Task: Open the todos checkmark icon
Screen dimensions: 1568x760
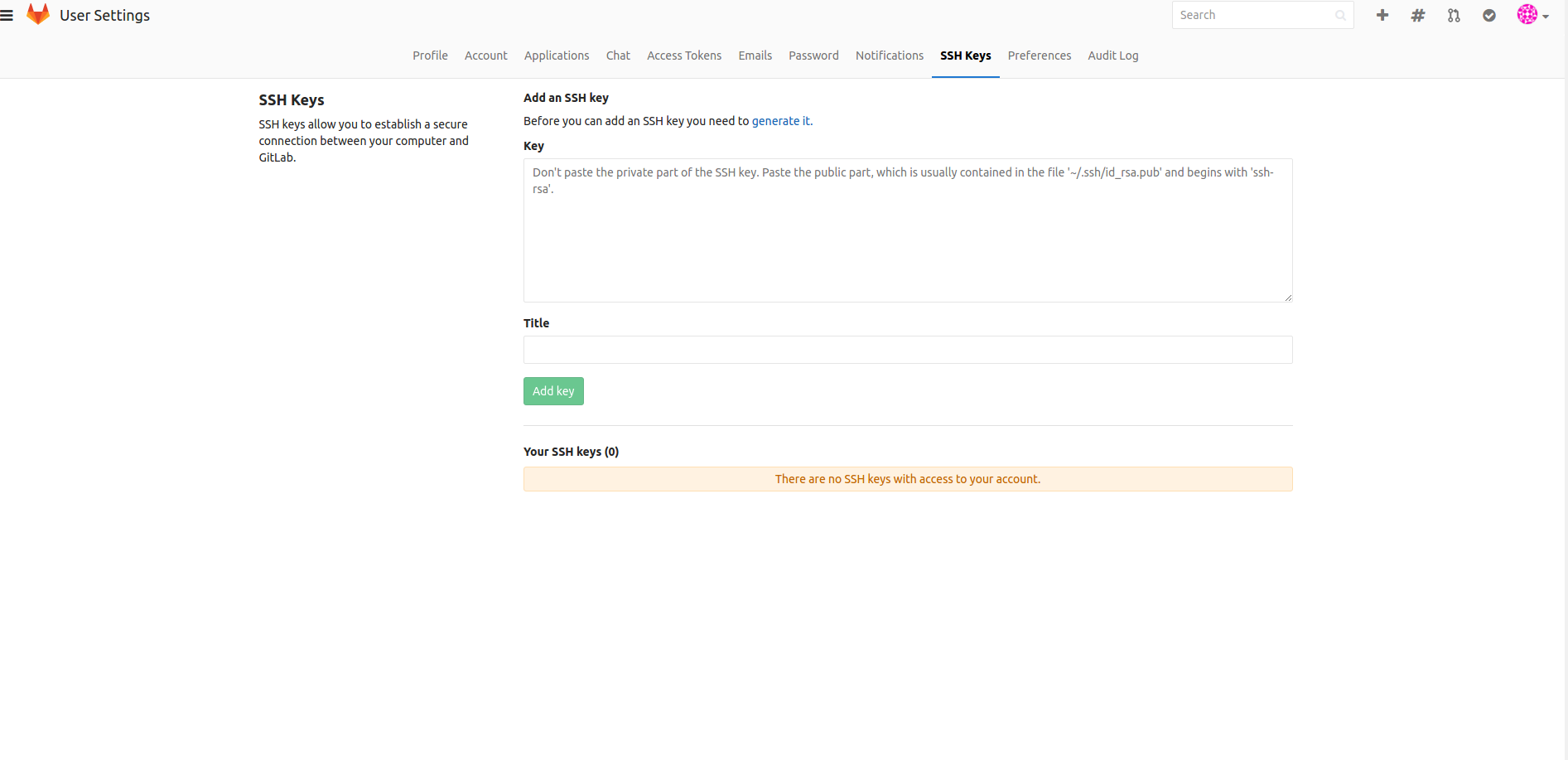Action: tap(1488, 15)
